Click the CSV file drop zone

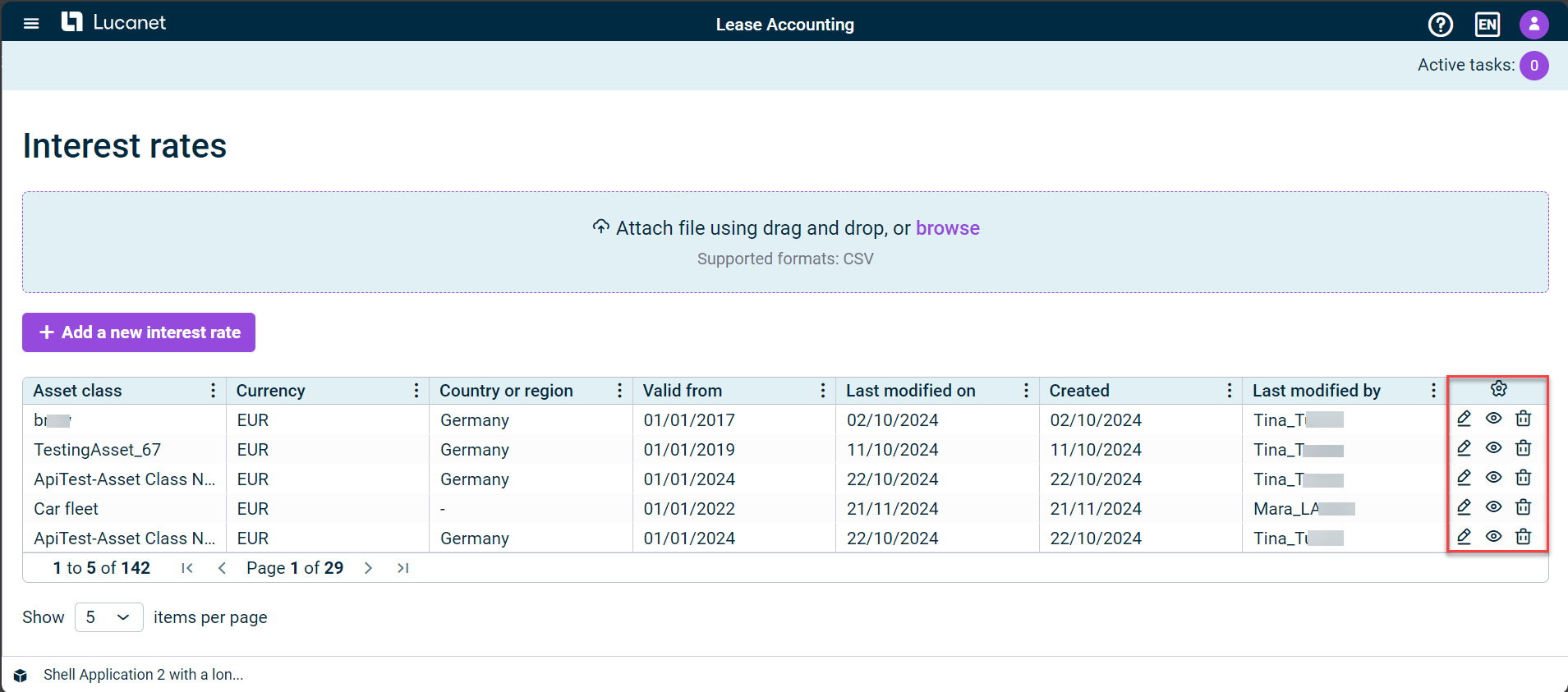coord(785,242)
